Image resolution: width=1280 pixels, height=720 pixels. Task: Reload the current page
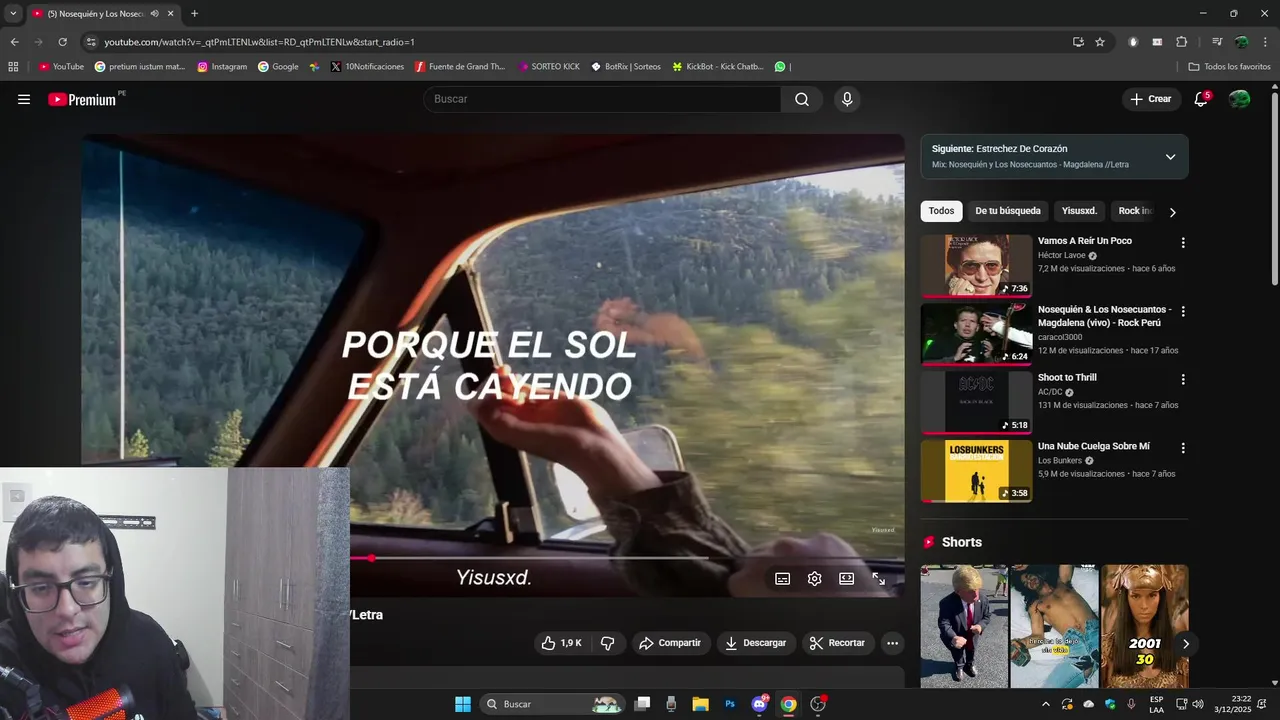click(62, 42)
